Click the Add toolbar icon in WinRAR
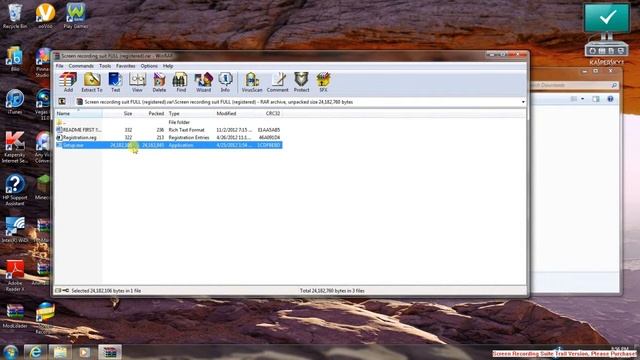The image size is (640, 360). 68,82
